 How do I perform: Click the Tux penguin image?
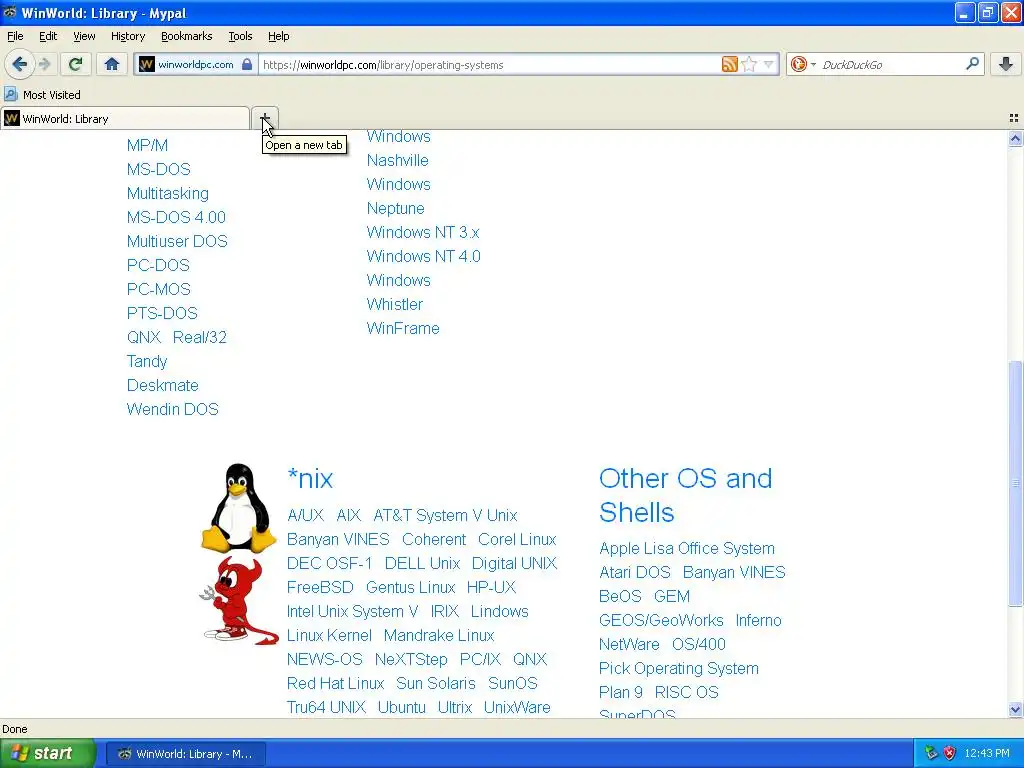tap(238, 507)
